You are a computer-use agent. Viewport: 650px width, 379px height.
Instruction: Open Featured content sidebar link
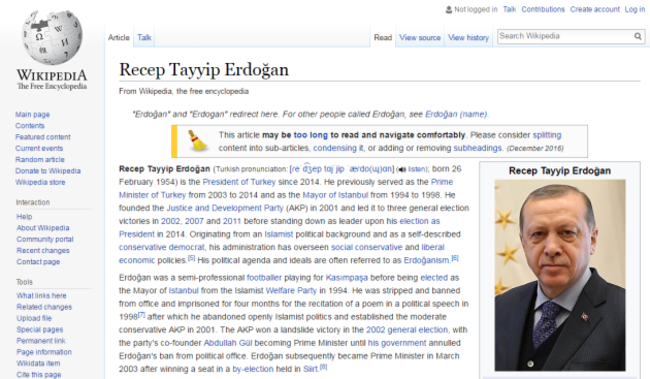click(x=43, y=137)
